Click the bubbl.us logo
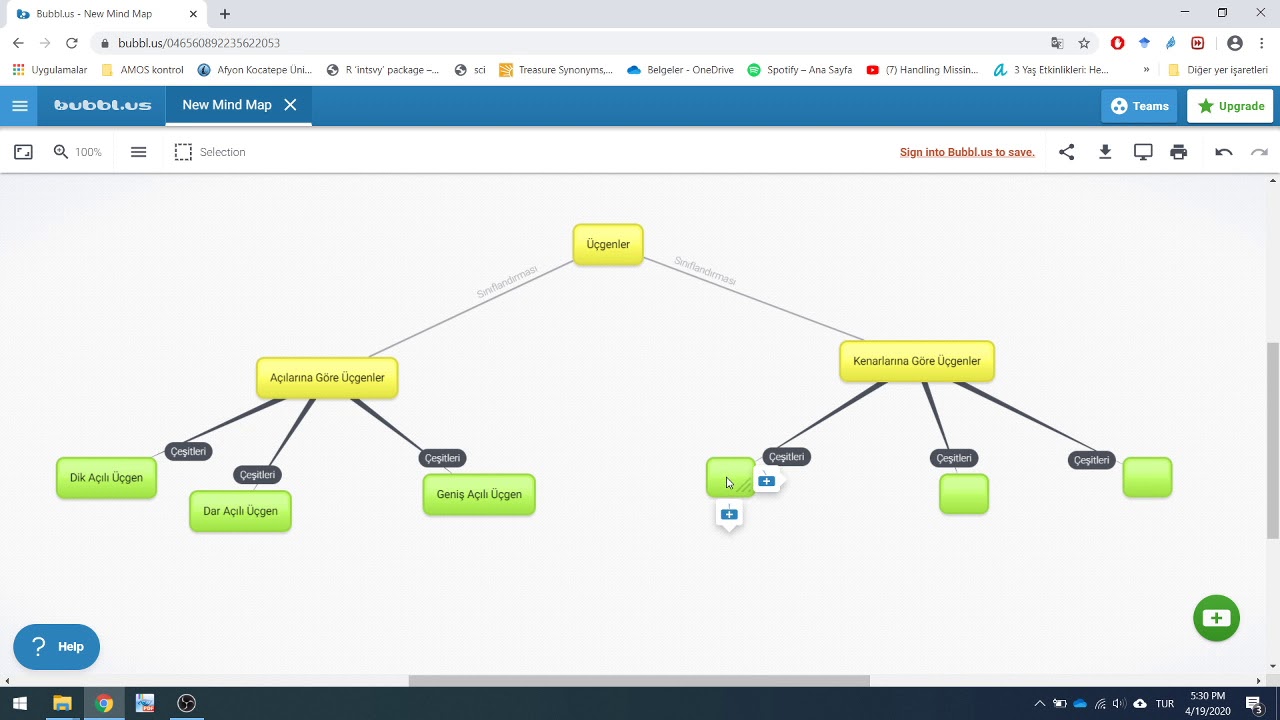Viewport: 1280px width, 720px height. (x=102, y=105)
